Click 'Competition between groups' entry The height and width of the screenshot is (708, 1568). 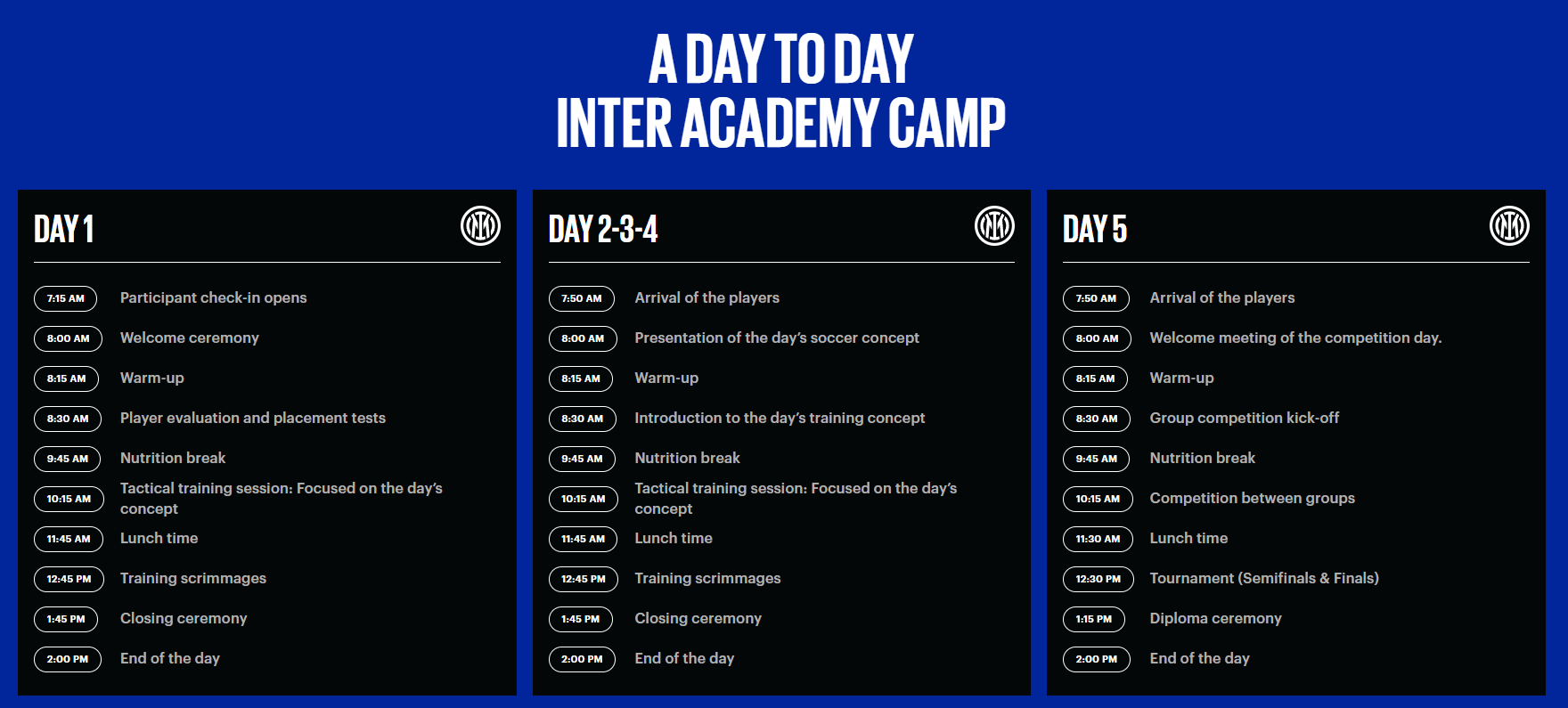pyautogui.click(x=1252, y=498)
